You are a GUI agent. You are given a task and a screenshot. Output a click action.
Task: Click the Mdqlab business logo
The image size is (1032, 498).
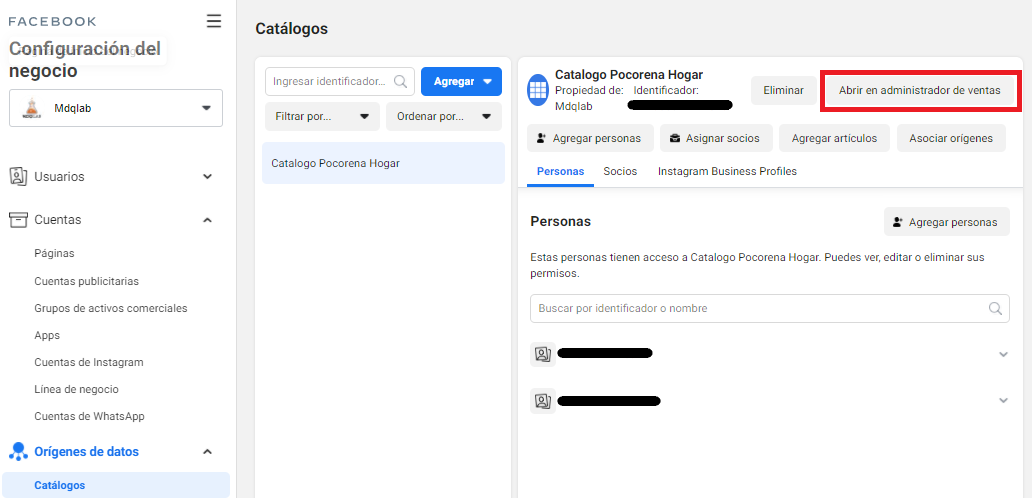(x=32, y=108)
